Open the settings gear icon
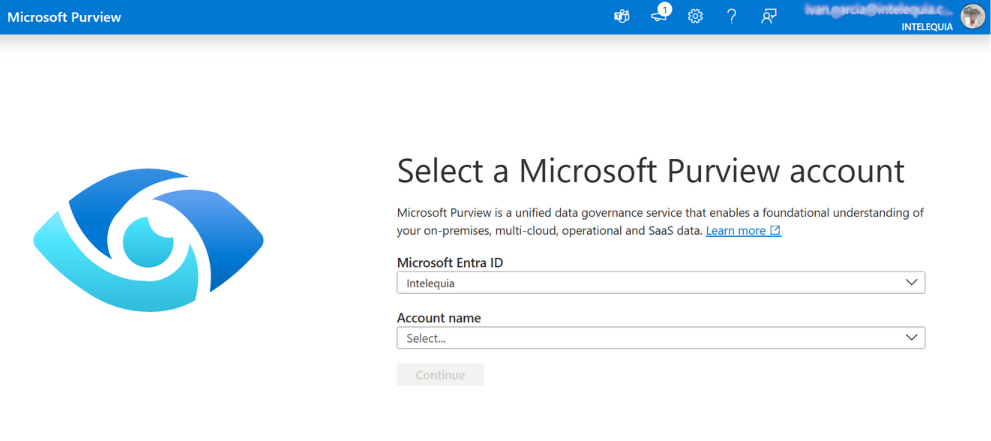 pyautogui.click(x=695, y=17)
